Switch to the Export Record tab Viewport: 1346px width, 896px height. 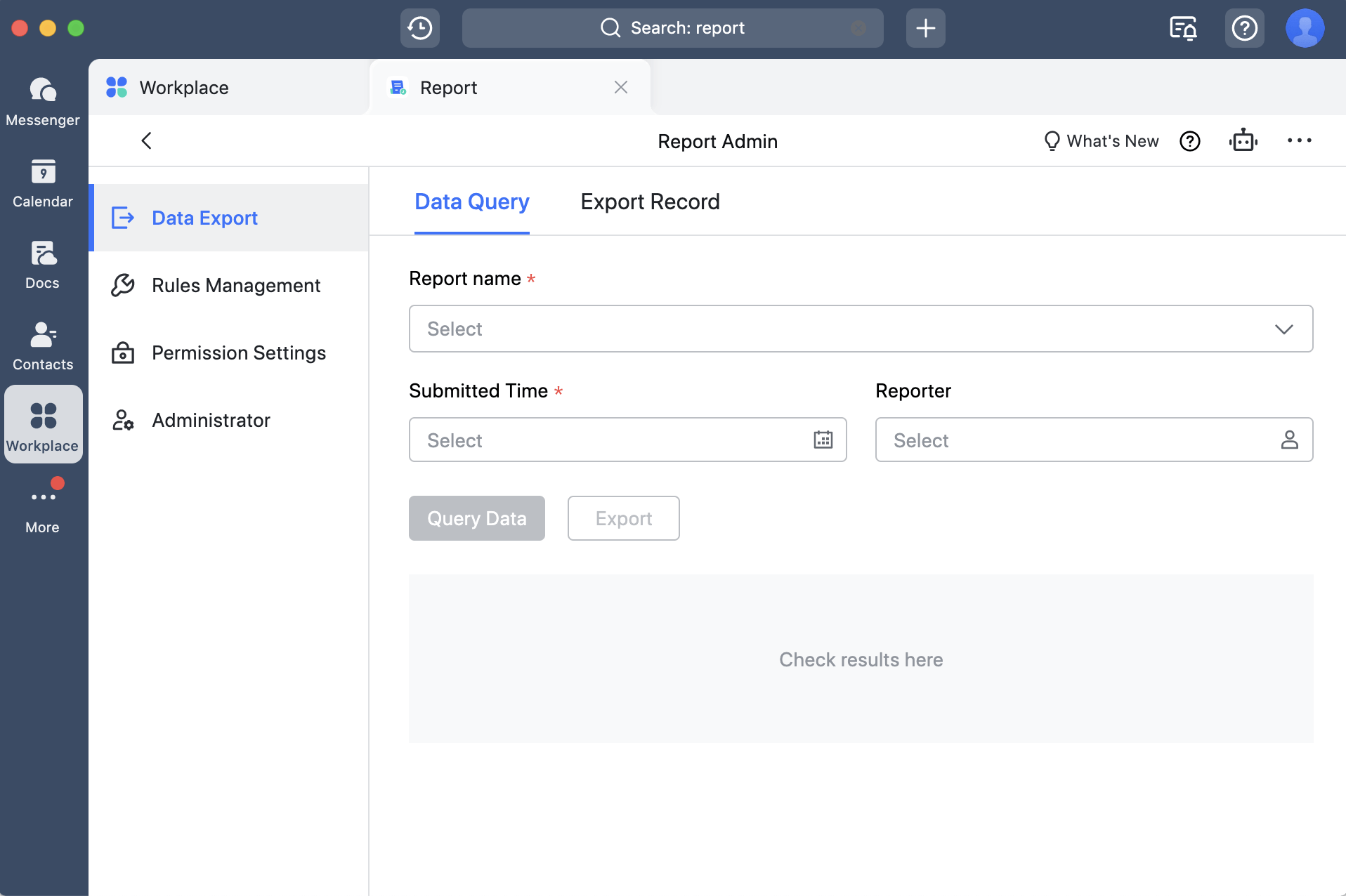tap(650, 202)
